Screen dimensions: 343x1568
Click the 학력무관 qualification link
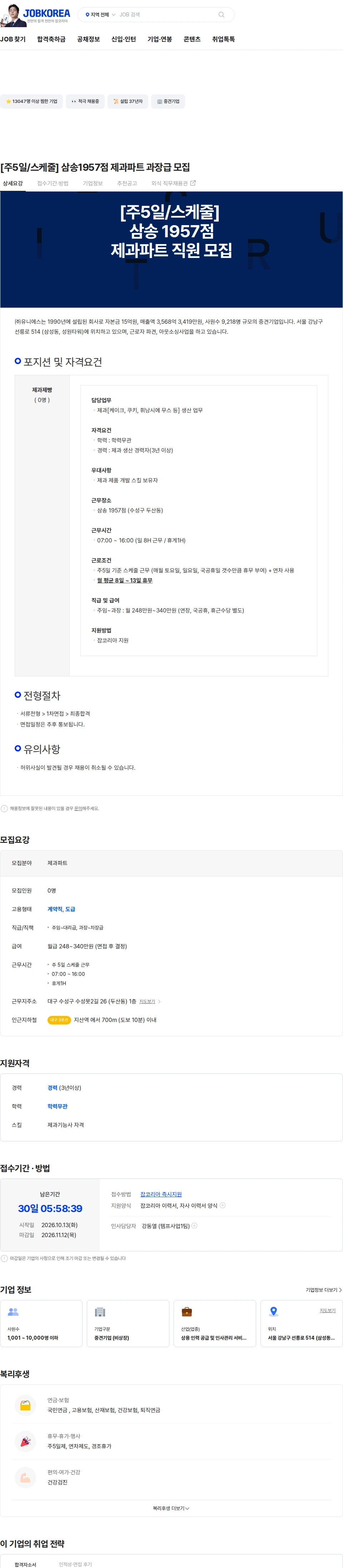pyautogui.click(x=57, y=1107)
